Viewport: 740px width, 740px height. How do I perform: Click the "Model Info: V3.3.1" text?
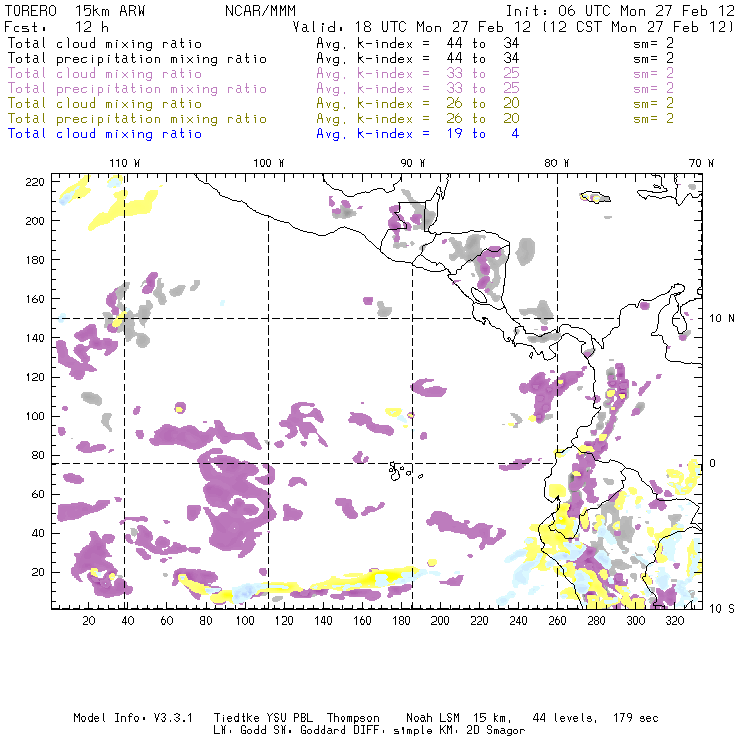(133, 718)
